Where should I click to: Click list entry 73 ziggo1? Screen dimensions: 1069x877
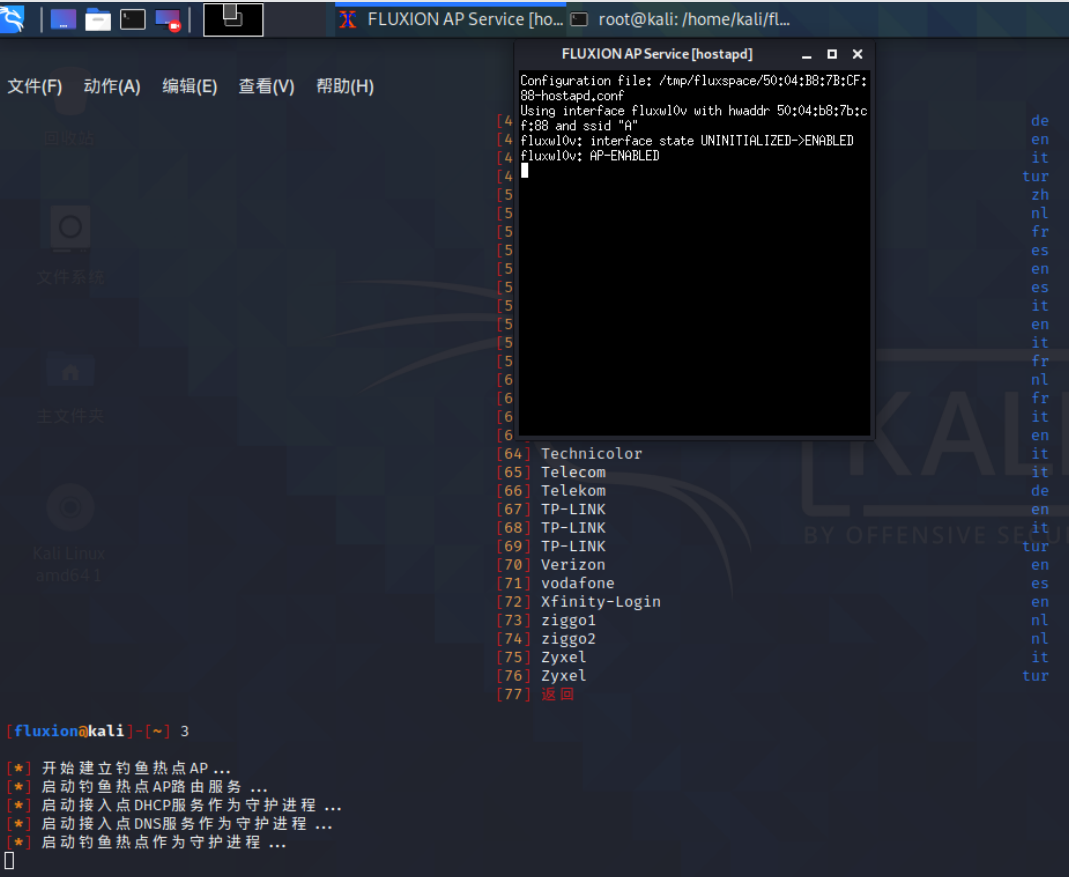click(x=546, y=620)
